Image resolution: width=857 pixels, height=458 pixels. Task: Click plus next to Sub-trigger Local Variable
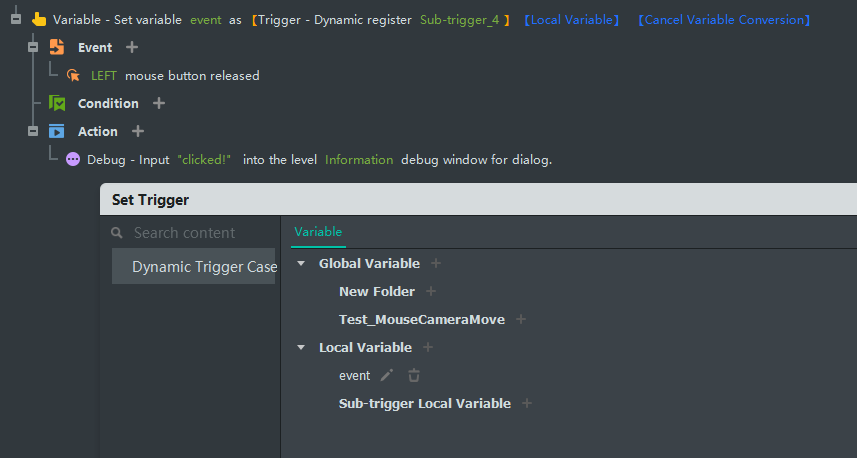[x=527, y=403]
